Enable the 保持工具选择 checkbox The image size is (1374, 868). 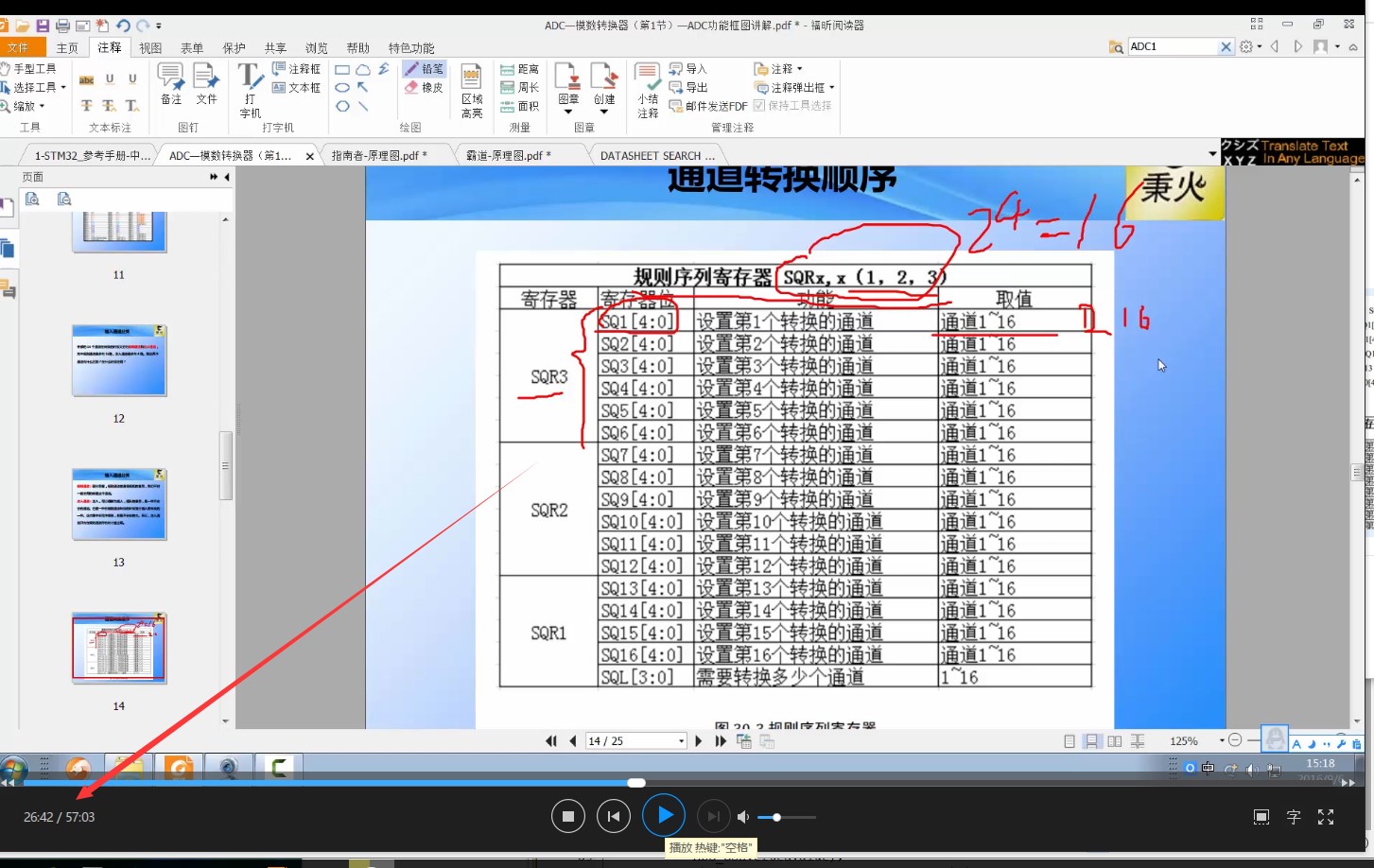pyautogui.click(x=760, y=106)
